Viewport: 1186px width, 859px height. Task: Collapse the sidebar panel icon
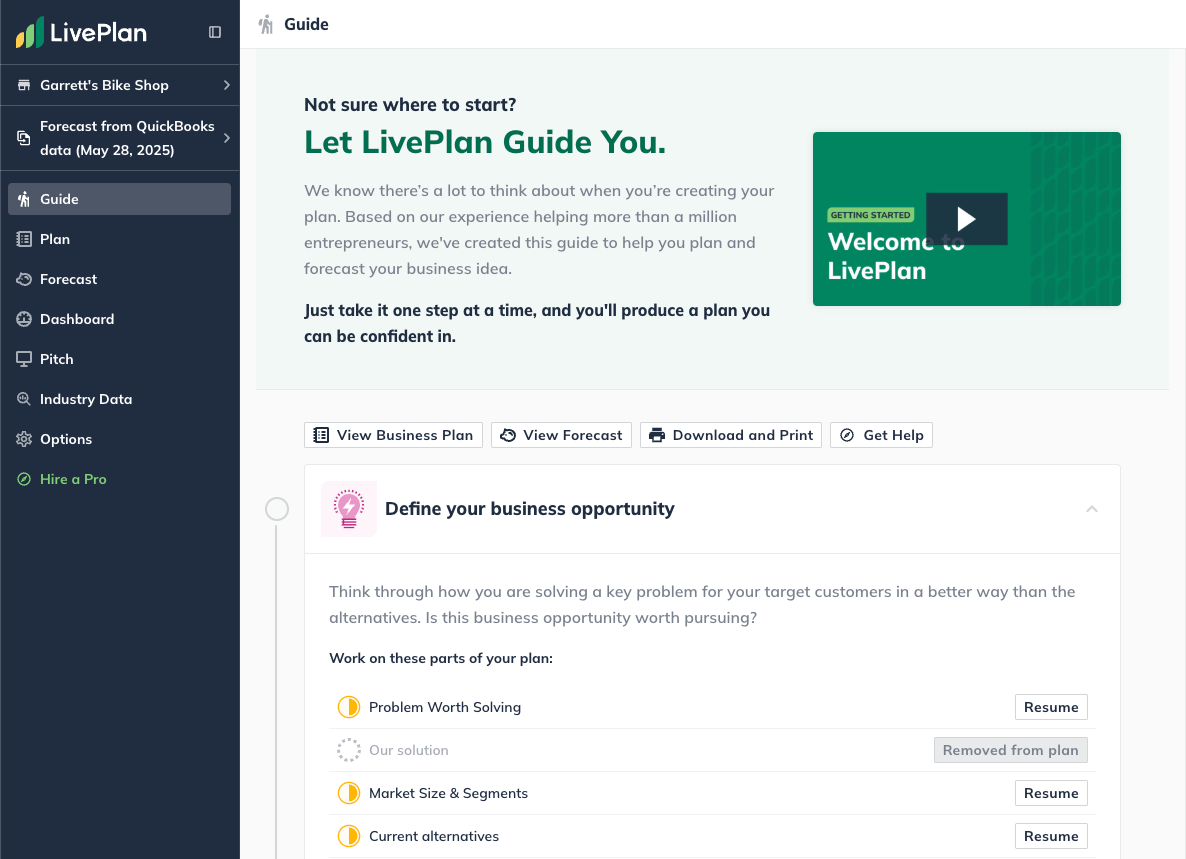(215, 32)
